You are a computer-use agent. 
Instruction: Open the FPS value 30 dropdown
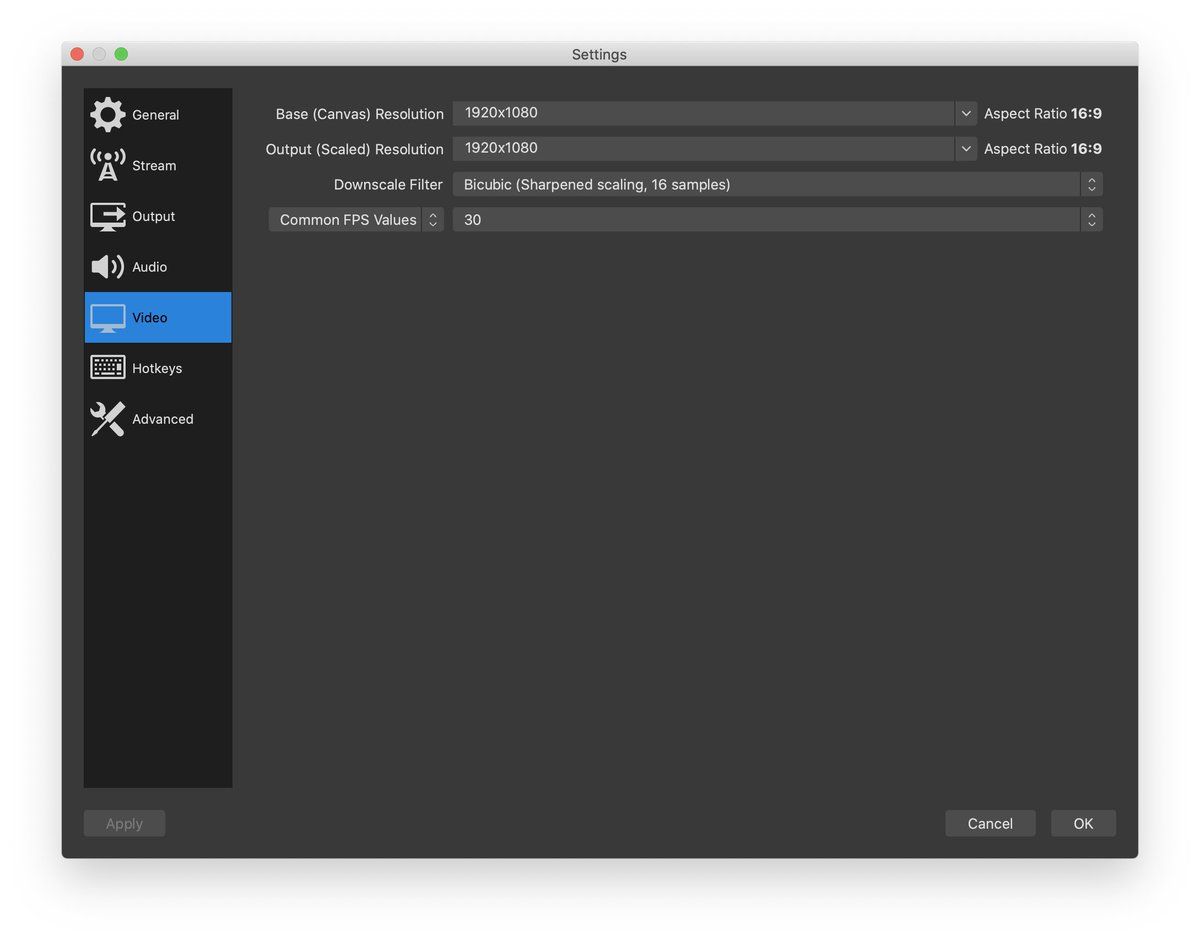777,220
